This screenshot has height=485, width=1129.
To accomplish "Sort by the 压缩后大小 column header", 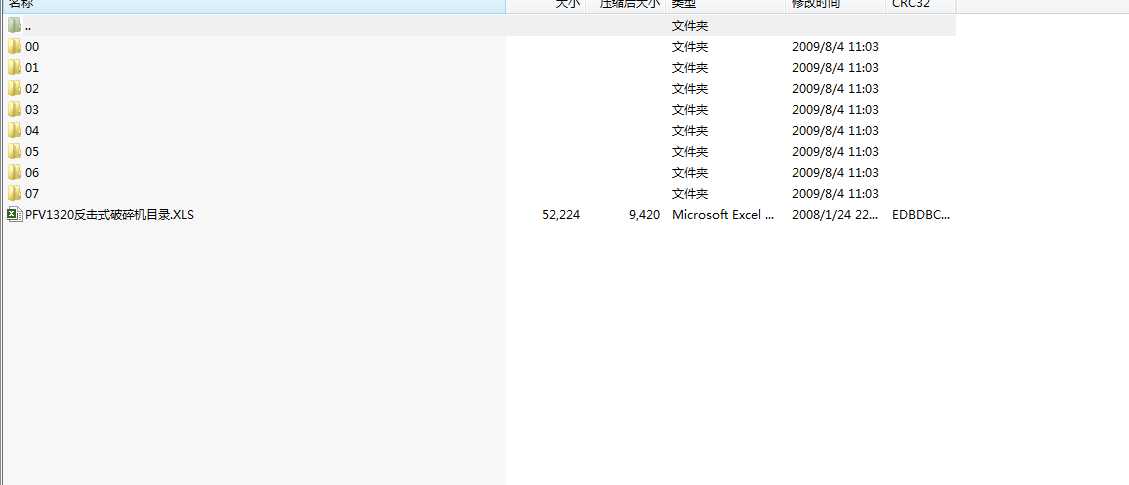I will tap(626, 5).
